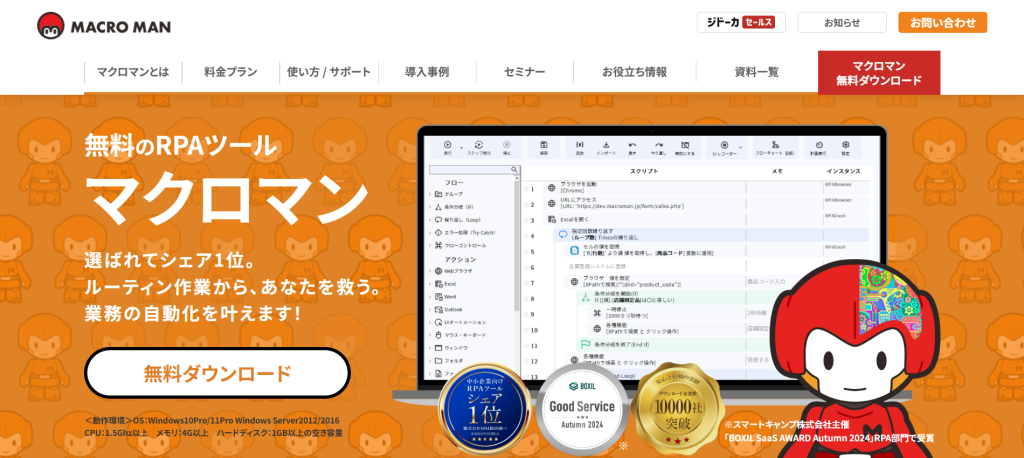Click the white 無料ダウンロード hero button
The width and height of the screenshot is (1024, 458).
(217, 373)
